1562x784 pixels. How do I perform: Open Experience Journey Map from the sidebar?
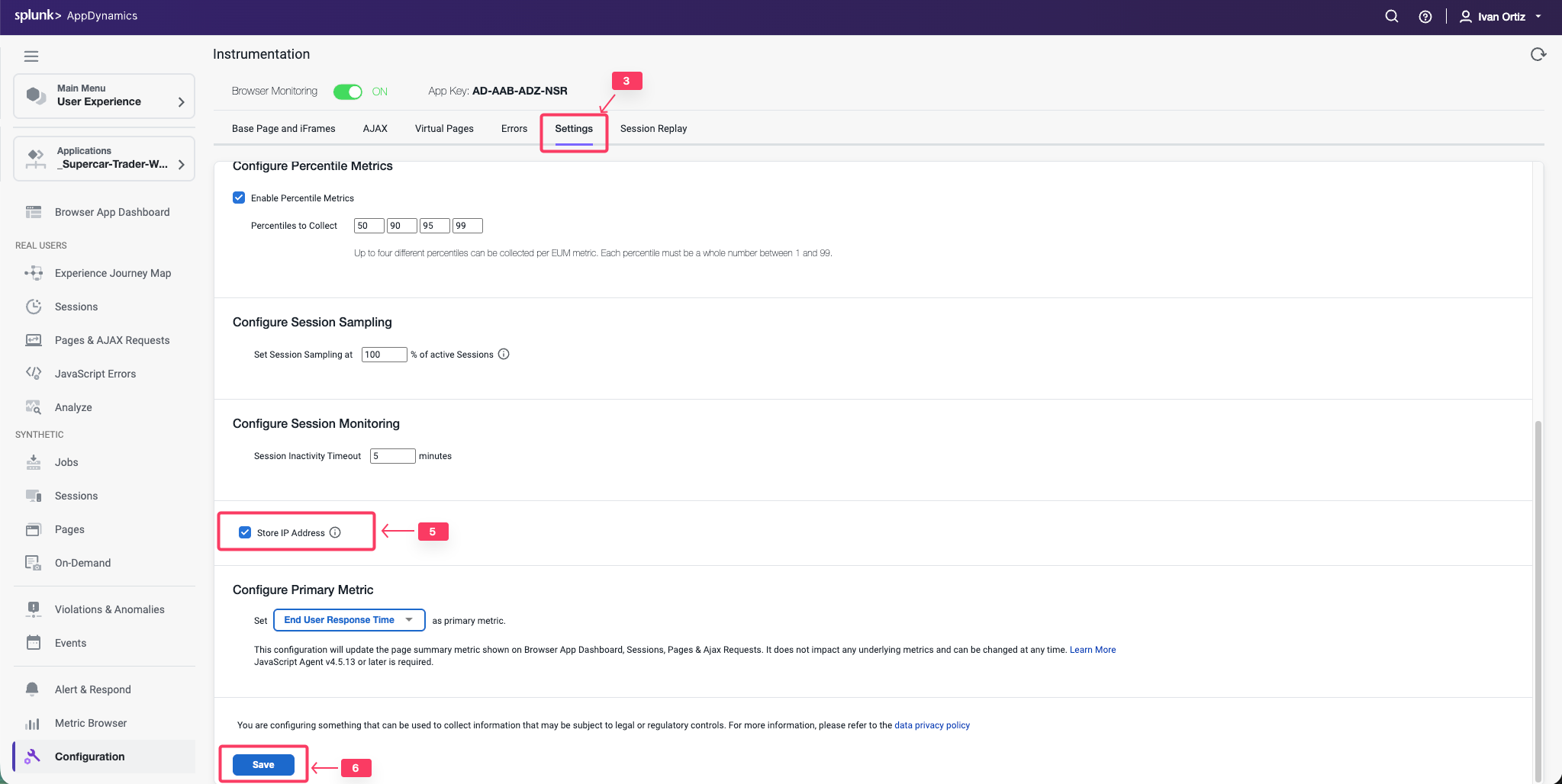point(112,273)
